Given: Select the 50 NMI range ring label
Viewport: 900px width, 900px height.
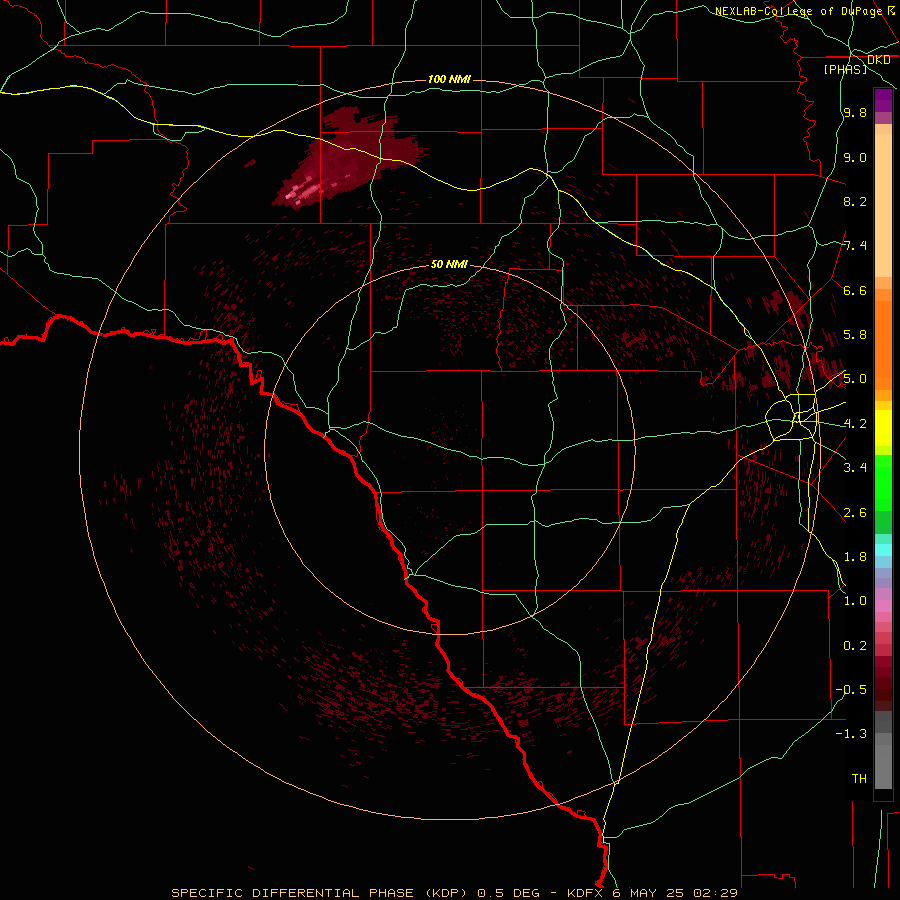Looking at the screenshot, I should coord(449,264).
